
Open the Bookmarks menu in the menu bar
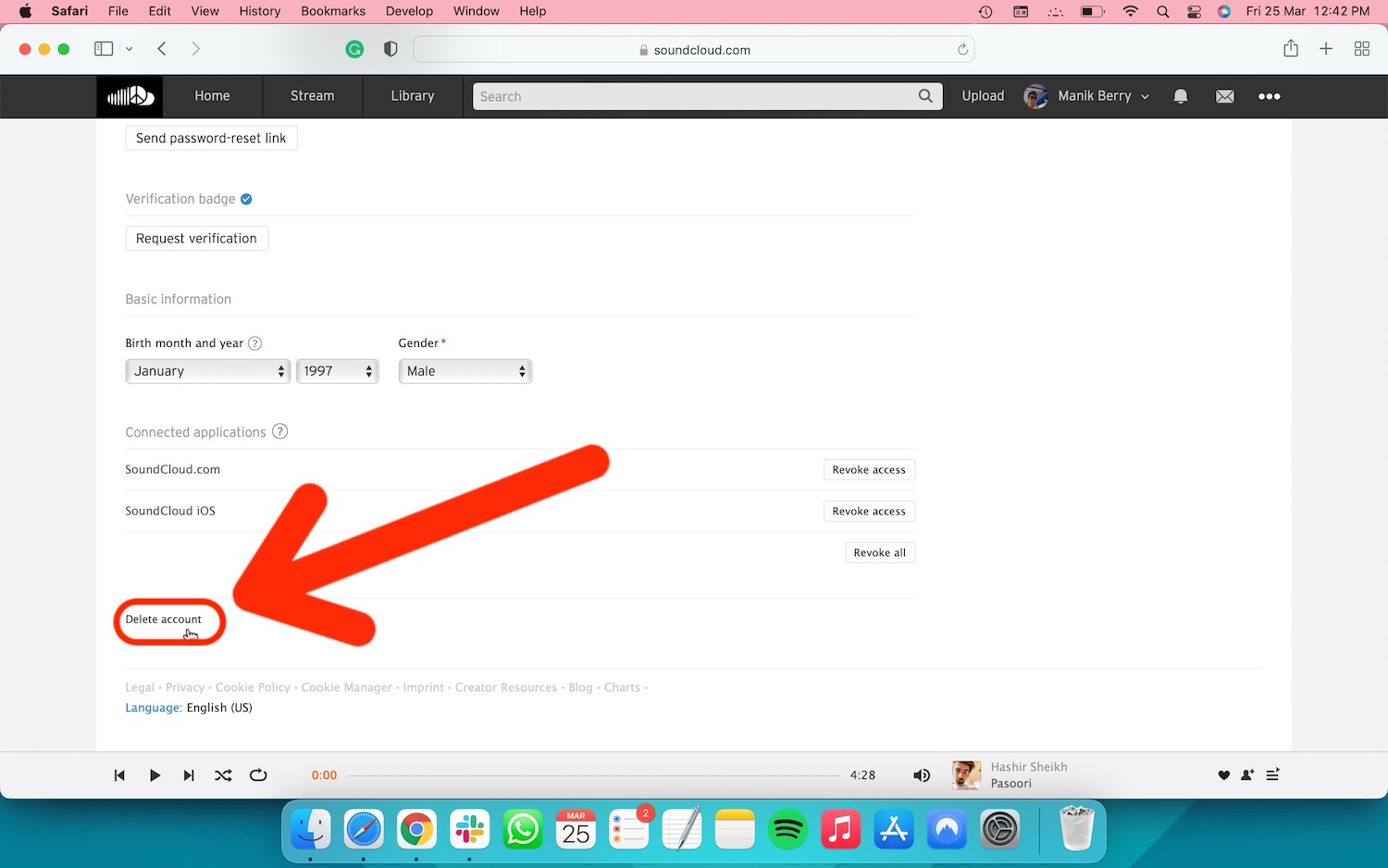click(x=333, y=11)
